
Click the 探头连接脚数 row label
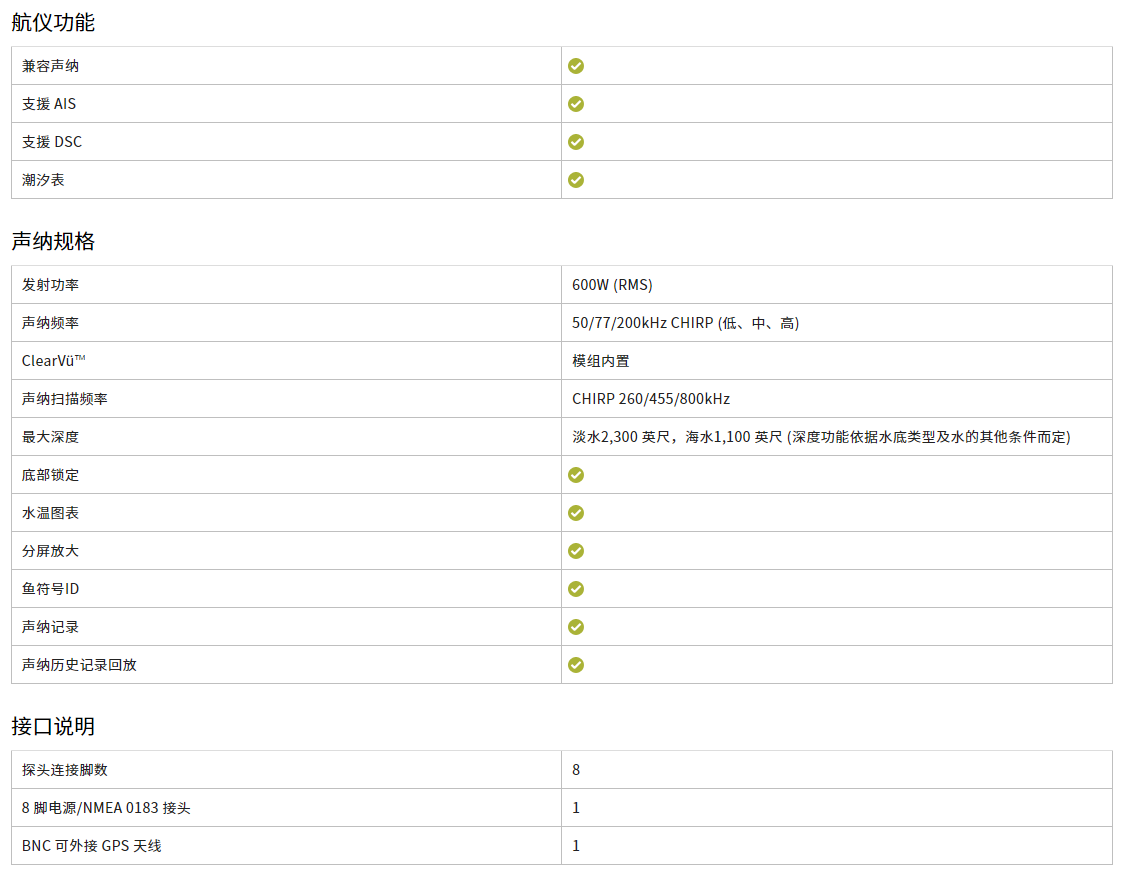pos(64,770)
